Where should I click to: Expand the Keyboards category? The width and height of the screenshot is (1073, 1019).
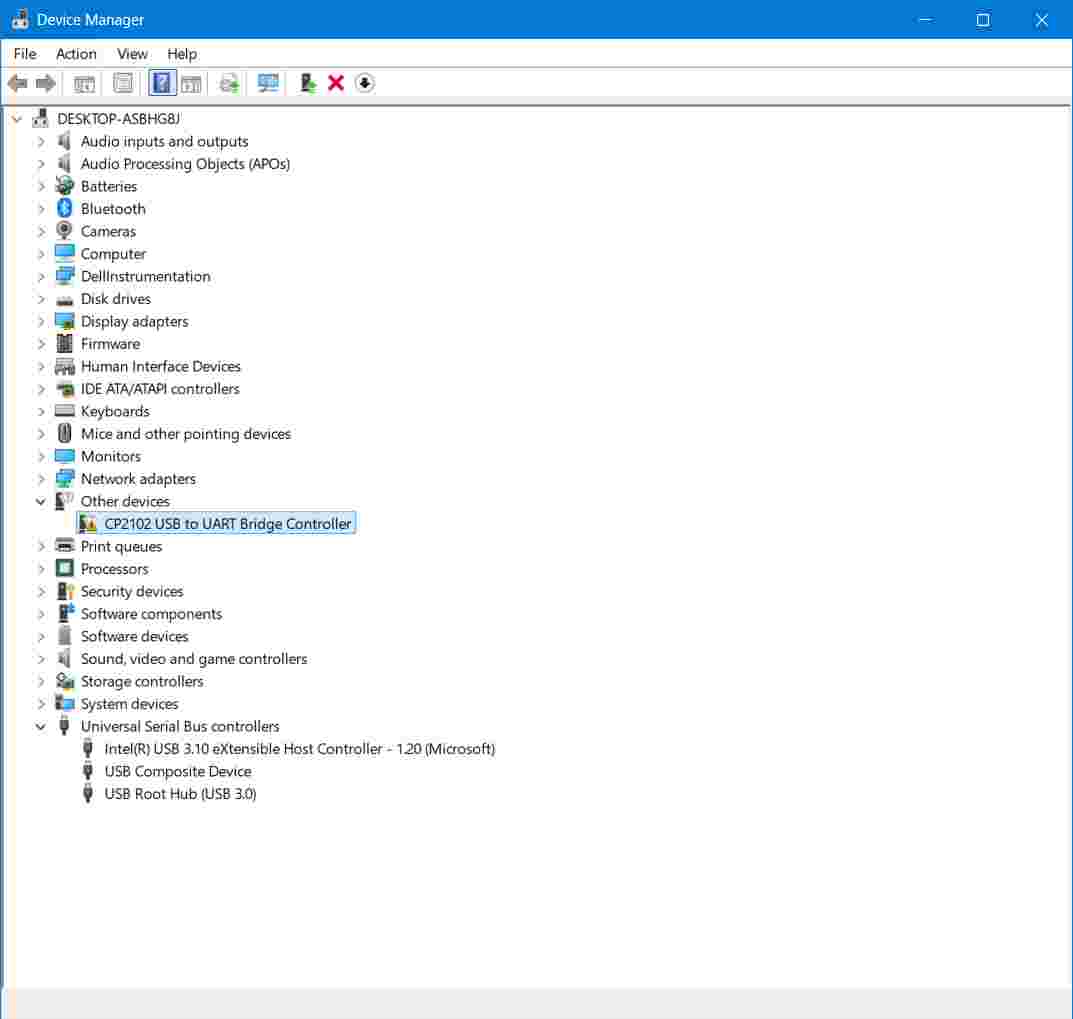click(x=40, y=411)
